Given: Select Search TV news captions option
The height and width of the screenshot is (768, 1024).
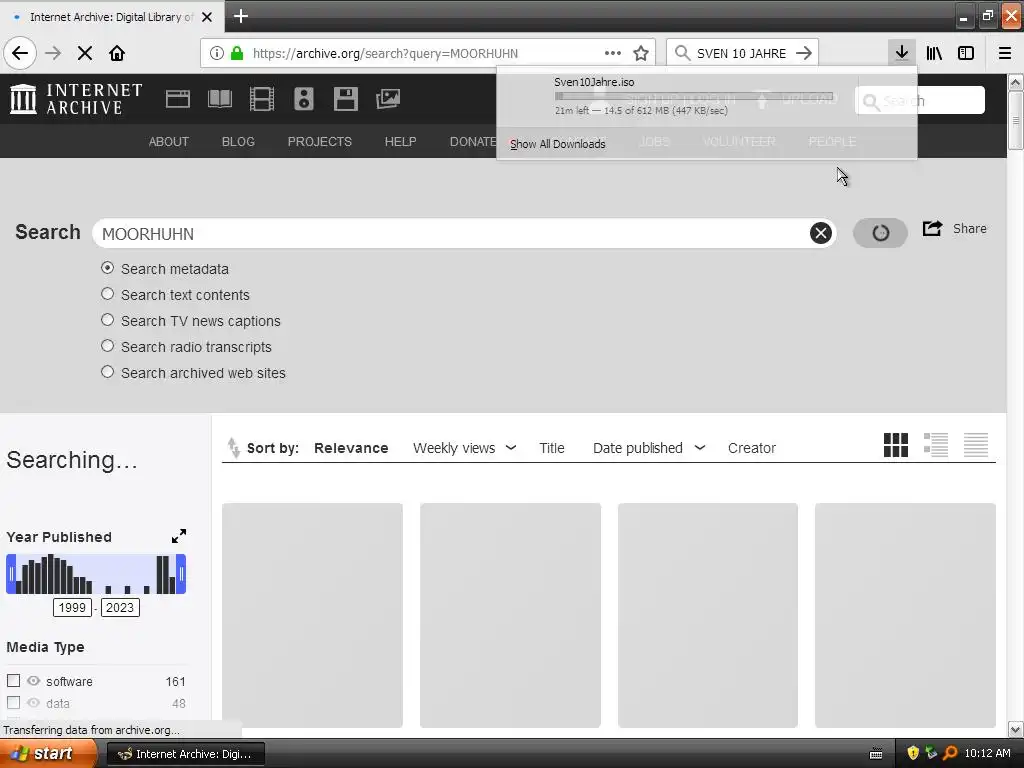Looking at the screenshot, I should tap(108, 320).
